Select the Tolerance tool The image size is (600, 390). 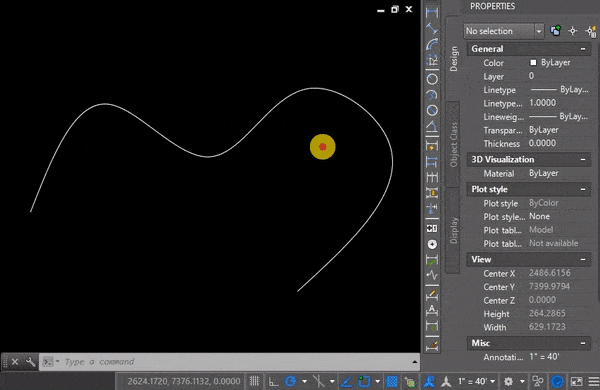point(432,228)
